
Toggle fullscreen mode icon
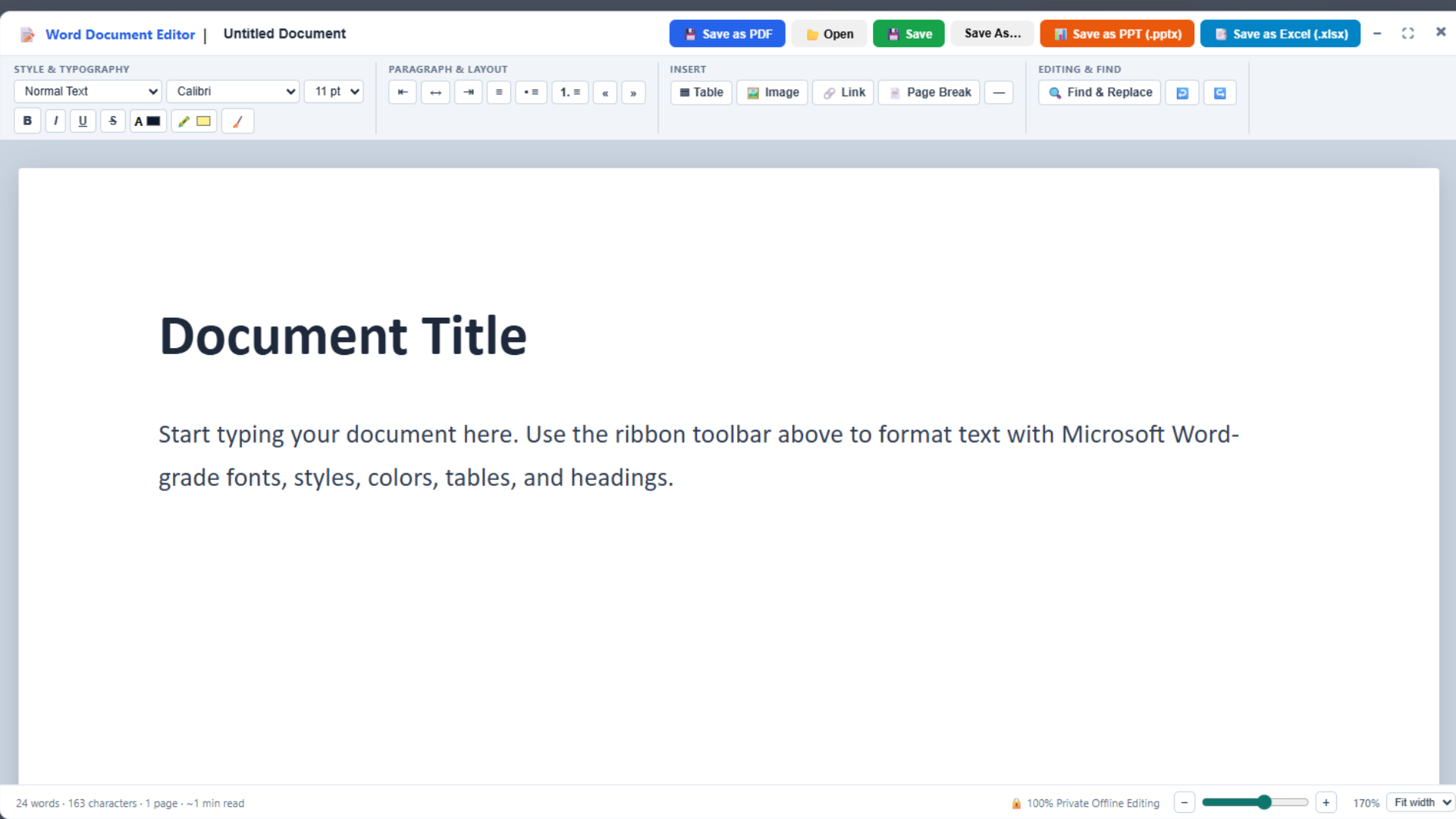[1407, 33]
